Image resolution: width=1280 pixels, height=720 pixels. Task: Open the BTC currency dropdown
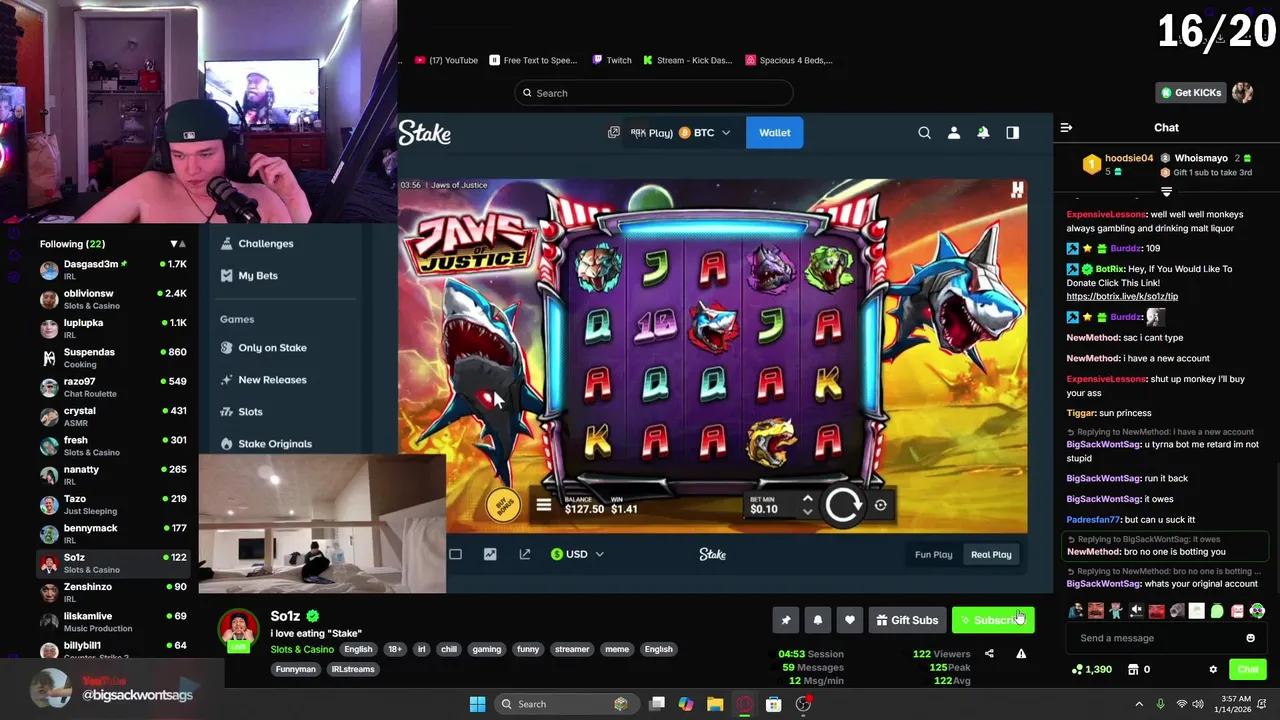pyautogui.click(x=705, y=132)
